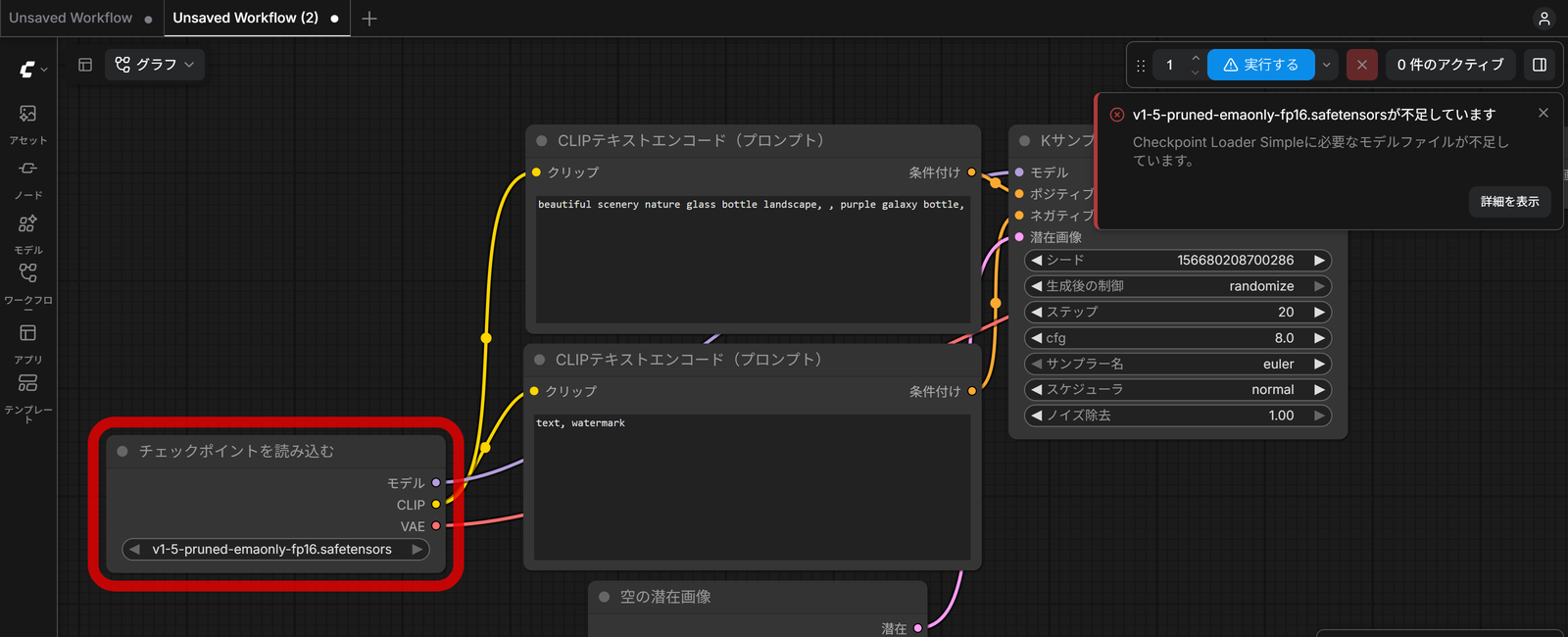Image resolution: width=1568 pixels, height=637 pixels.
Task: Click the positive prompt text area with beautiful scenery
Action: tap(753, 260)
